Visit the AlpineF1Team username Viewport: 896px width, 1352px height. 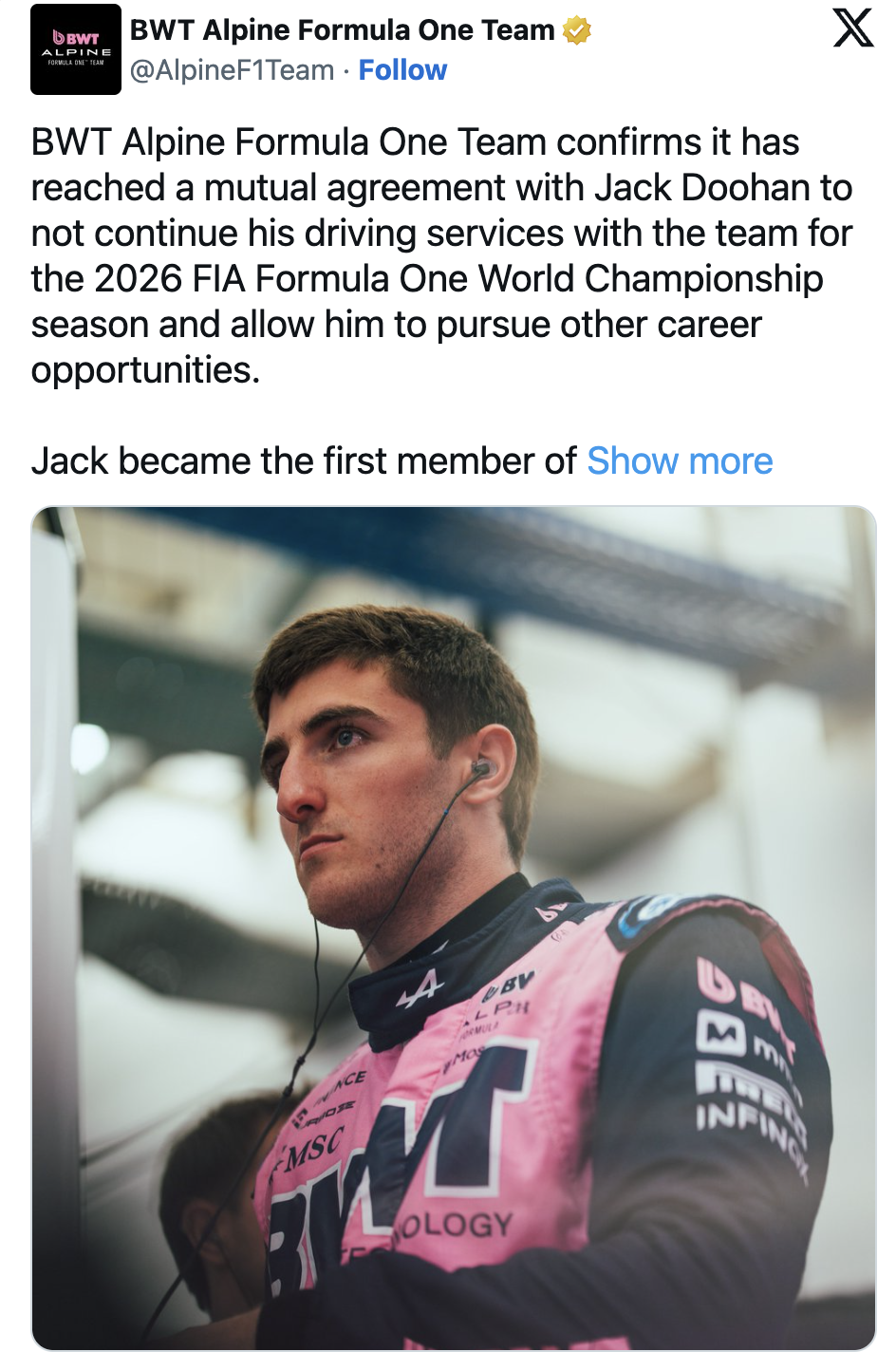click(233, 70)
